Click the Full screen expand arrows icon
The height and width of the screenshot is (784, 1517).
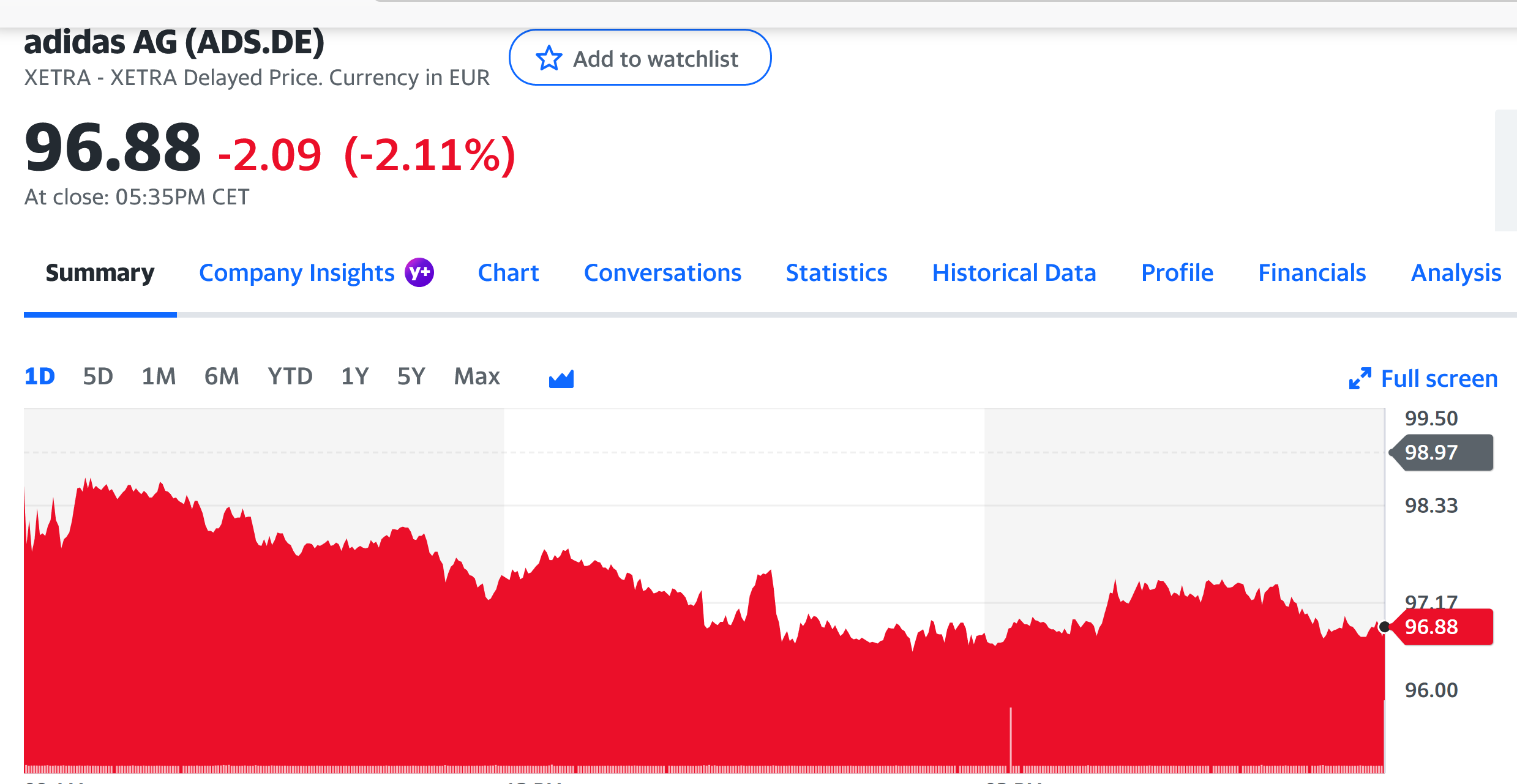pos(1360,378)
